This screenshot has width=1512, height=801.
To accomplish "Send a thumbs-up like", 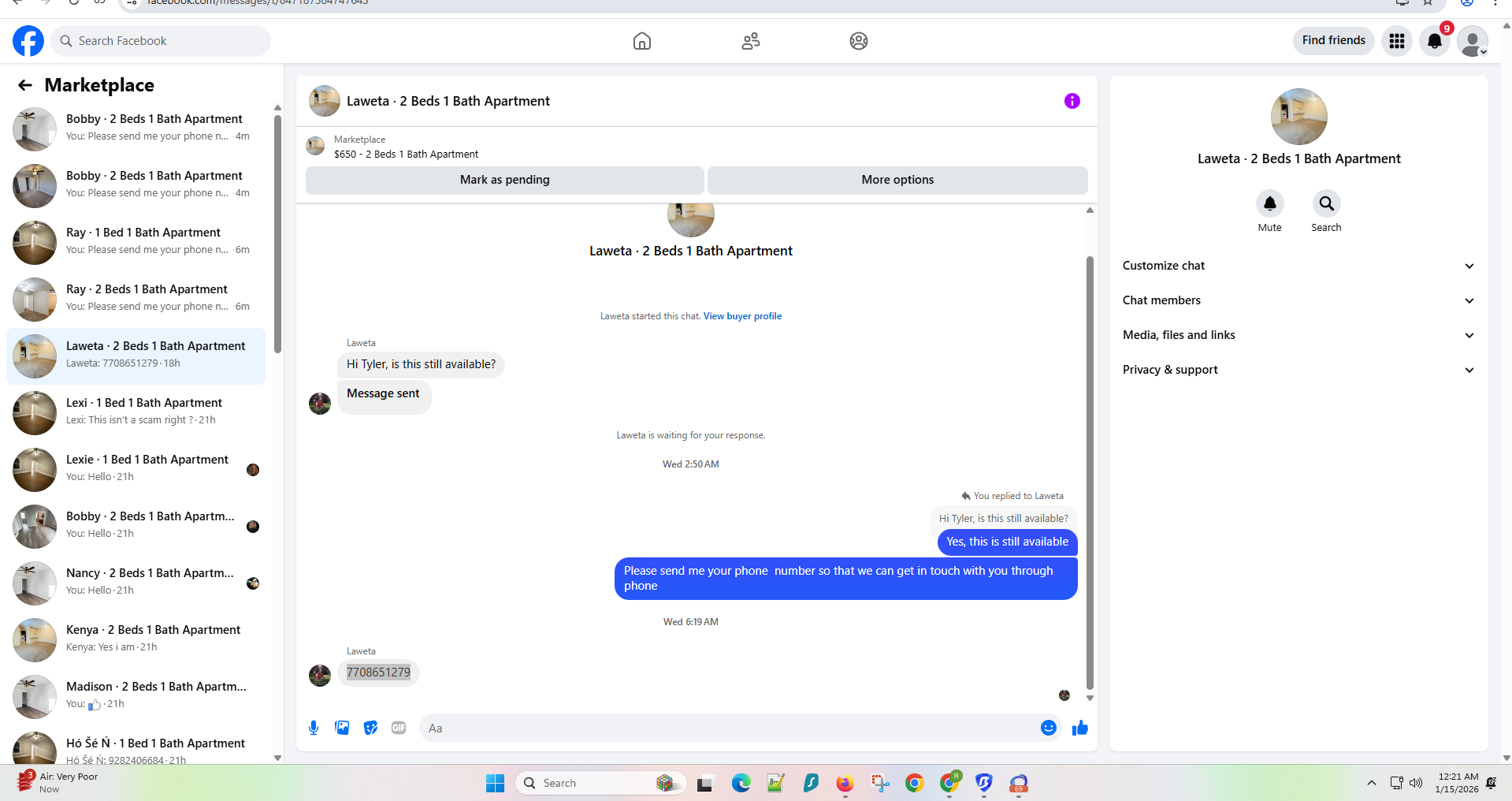I will (1080, 728).
